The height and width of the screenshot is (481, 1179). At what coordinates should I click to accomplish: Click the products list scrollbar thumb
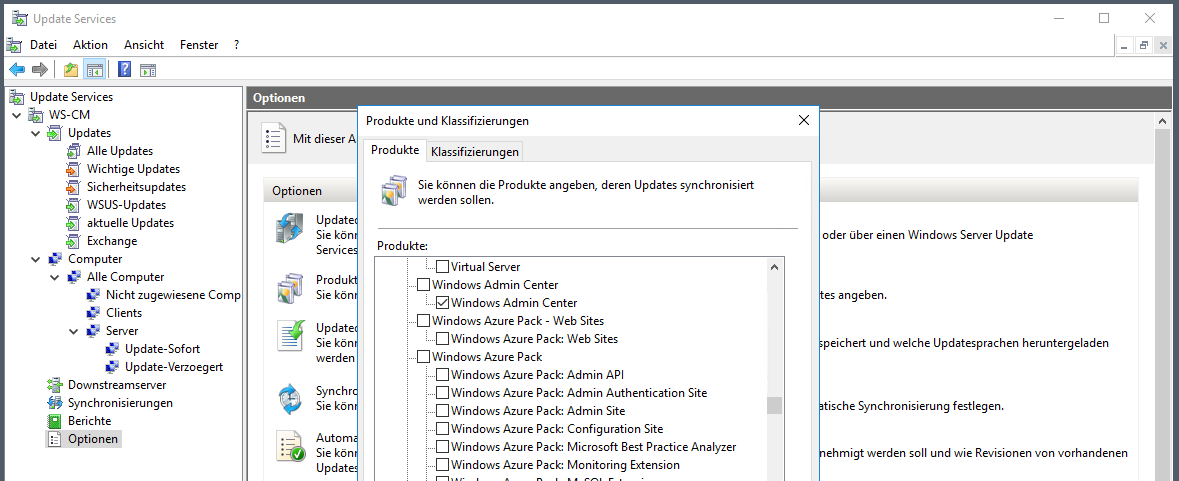click(774, 406)
